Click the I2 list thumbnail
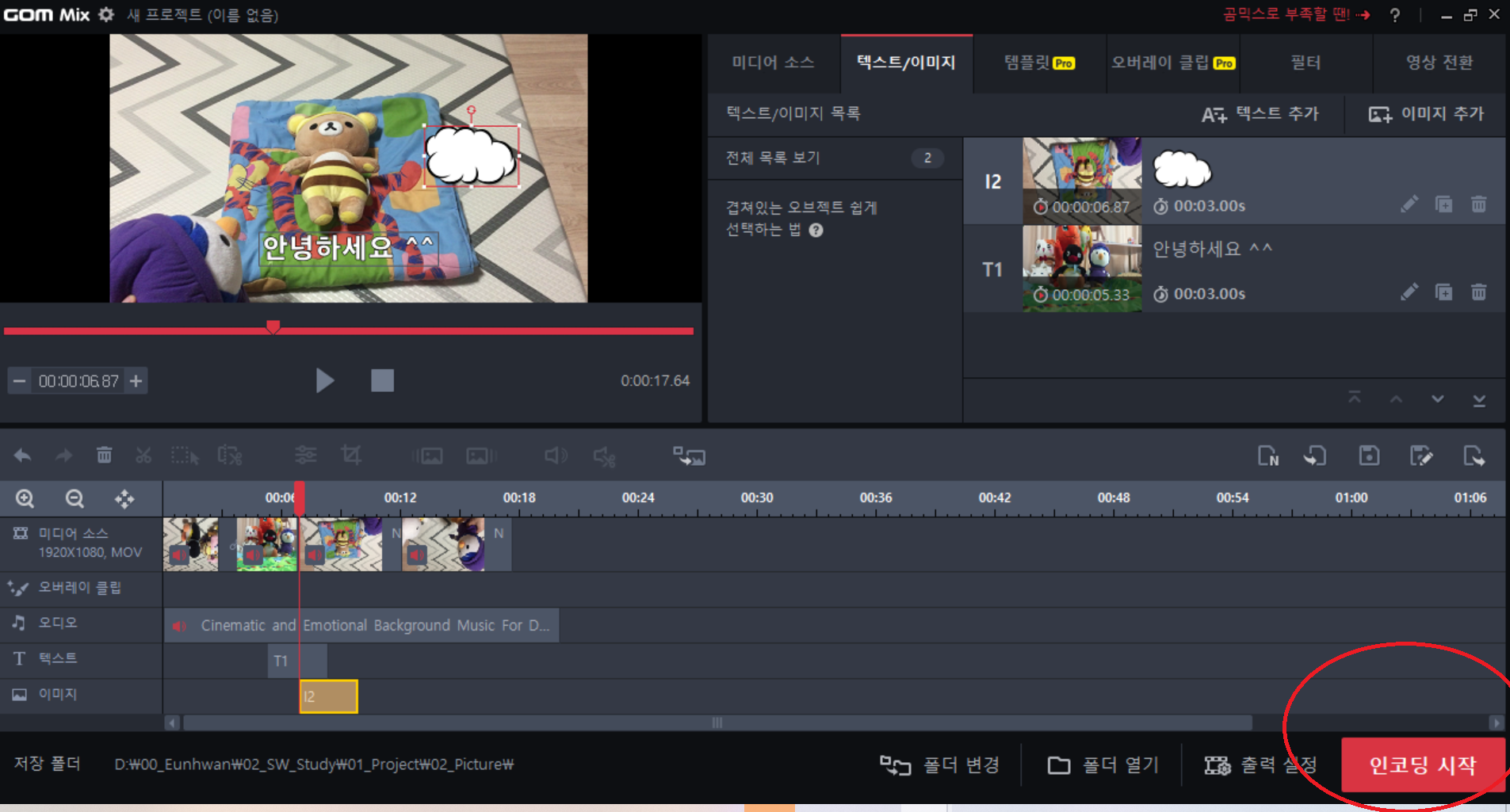1510x812 pixels. 1082,181
